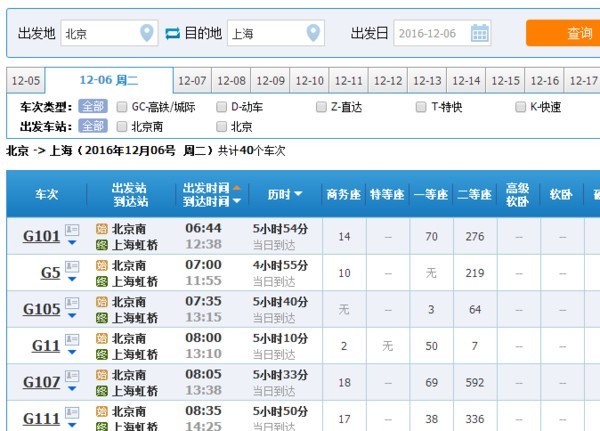Image resolution: width=600 pixels, height=431 pixels.
Task: Click the schedule card icon beside G5
Action: 72,266
